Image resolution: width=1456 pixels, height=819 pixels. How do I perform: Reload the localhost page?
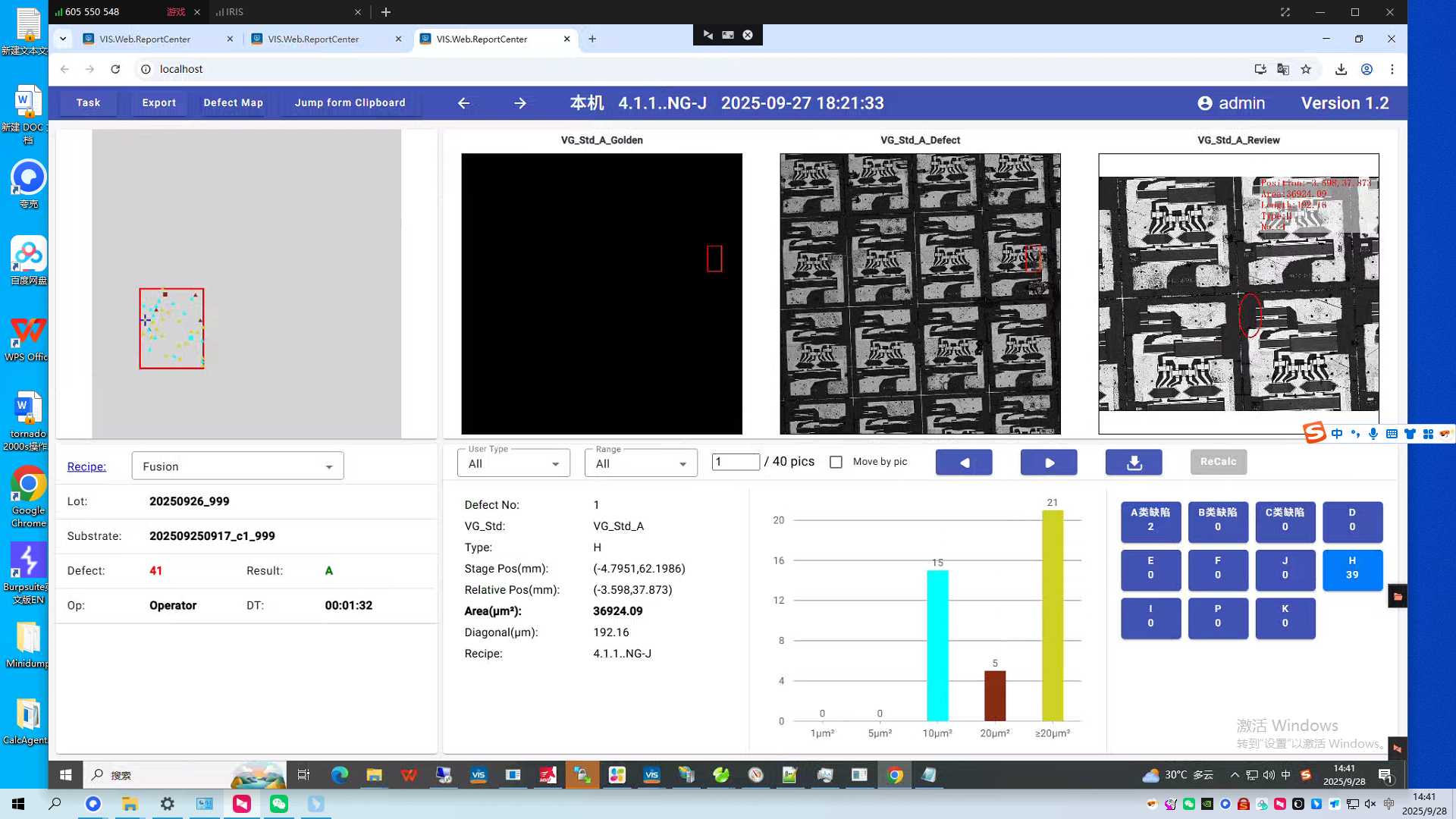pyautogui.click(x=115, y=69)
